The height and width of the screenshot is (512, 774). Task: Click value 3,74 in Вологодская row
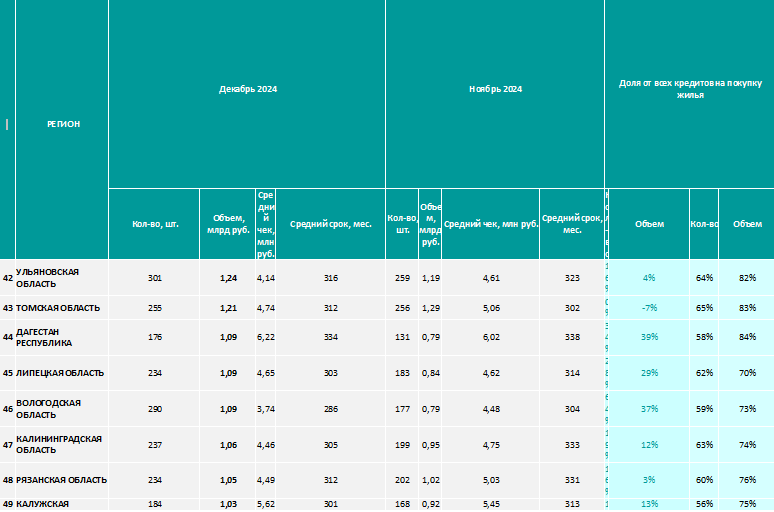[x=266, y=409]
